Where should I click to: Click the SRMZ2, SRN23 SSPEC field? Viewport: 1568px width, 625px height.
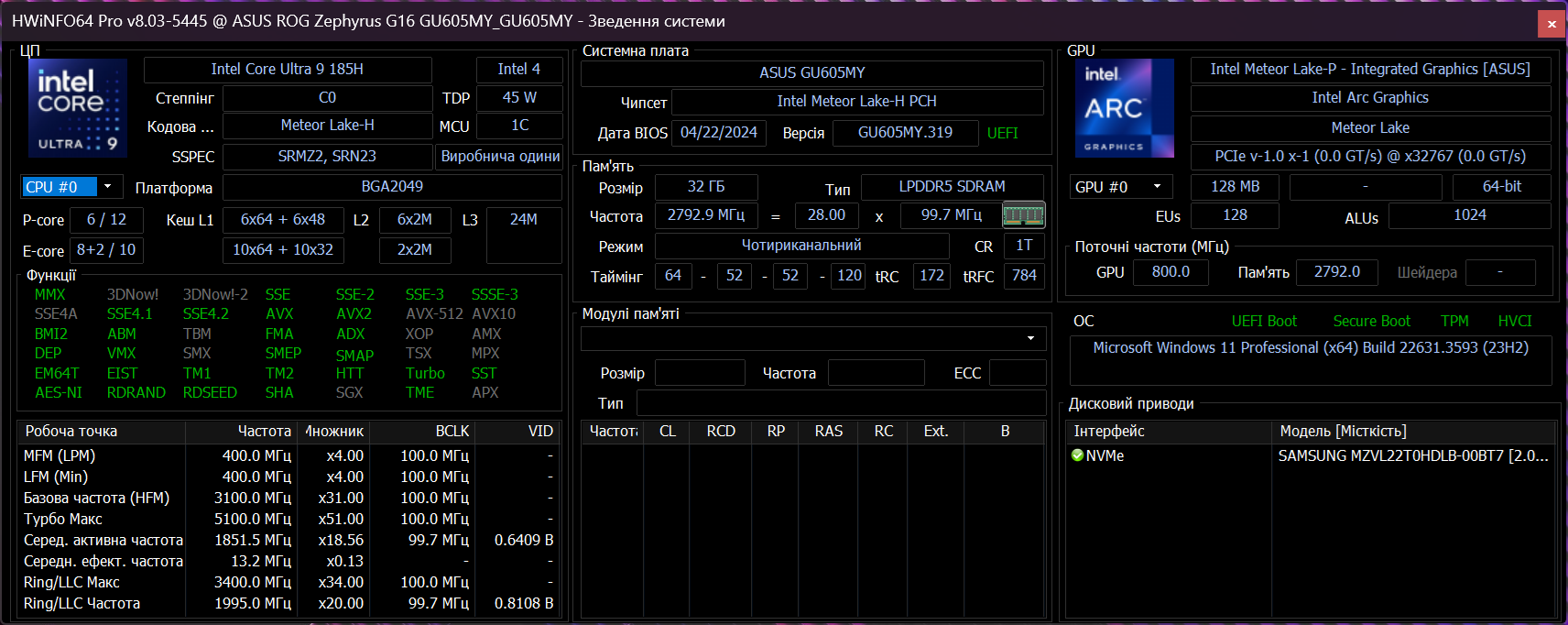coord(327,157)
